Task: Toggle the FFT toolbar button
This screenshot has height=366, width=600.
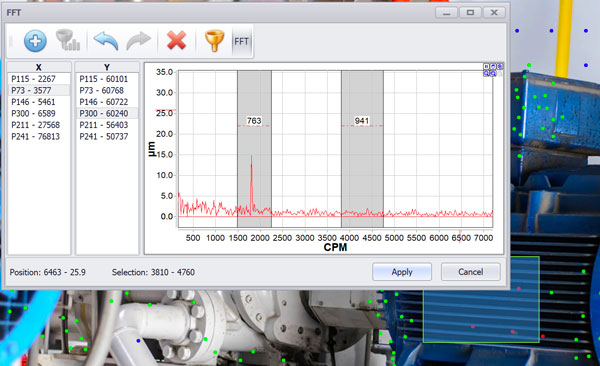Action: coord(241,41)
